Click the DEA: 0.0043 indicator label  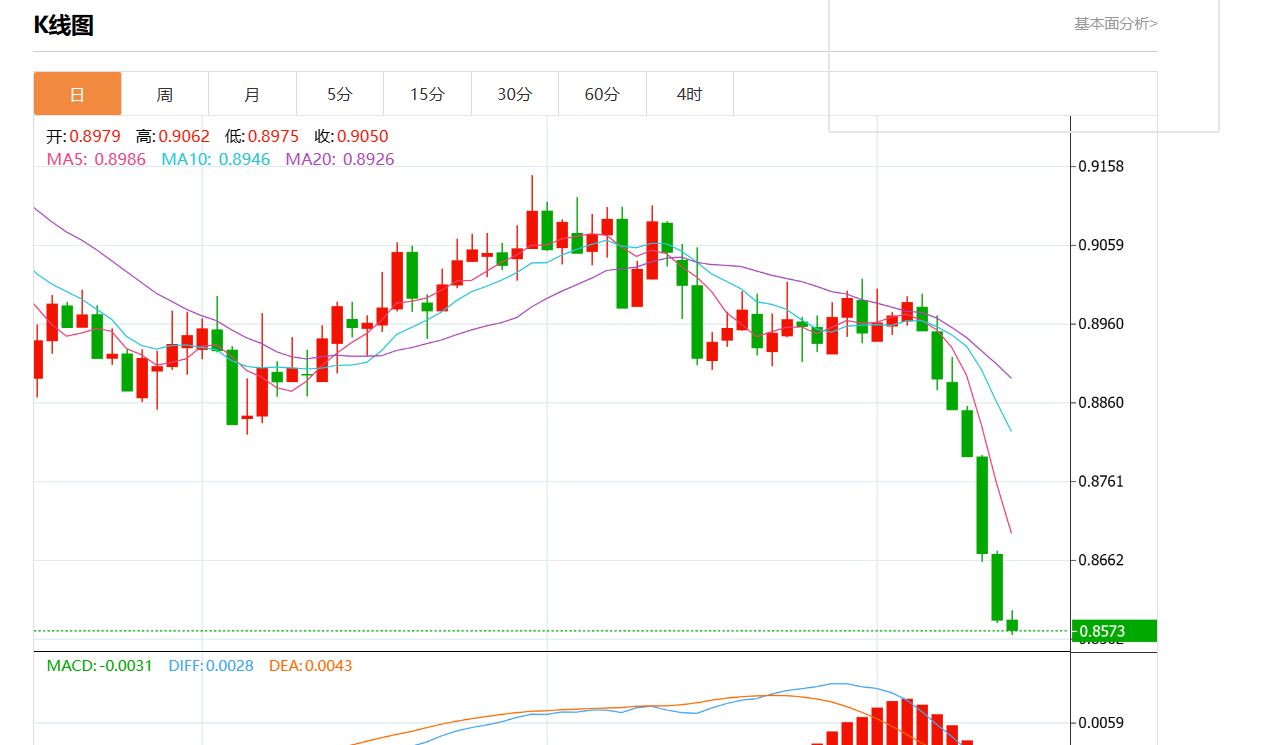[x=310, y=665]
